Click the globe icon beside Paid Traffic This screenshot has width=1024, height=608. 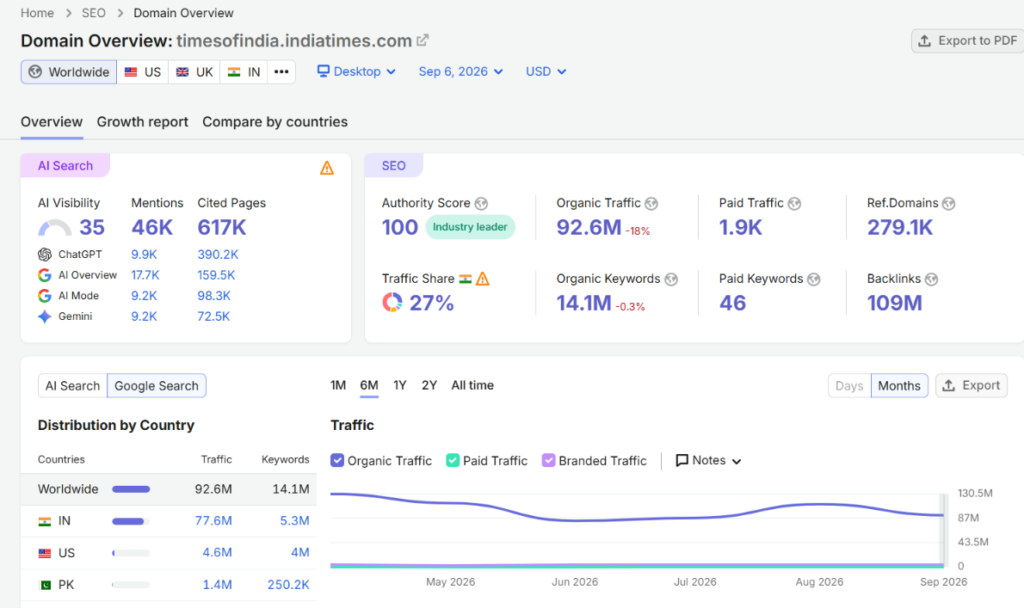point(794,204)
